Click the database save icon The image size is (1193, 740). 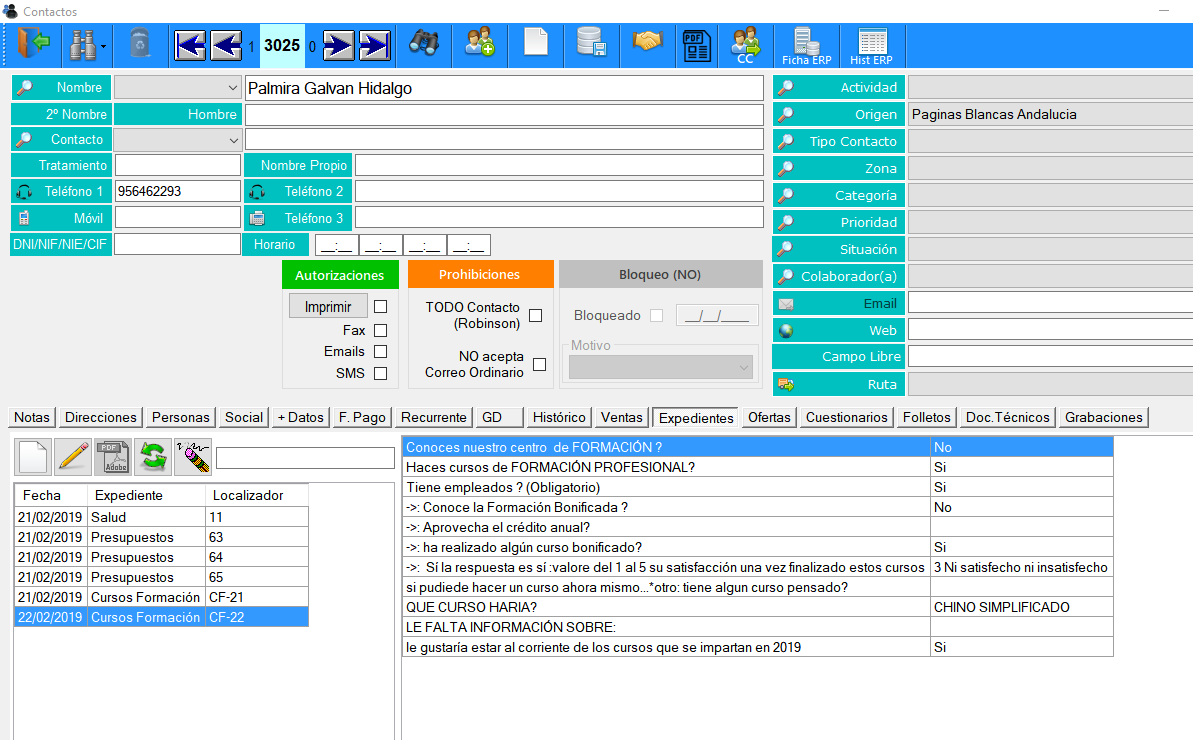coord(591,43)
